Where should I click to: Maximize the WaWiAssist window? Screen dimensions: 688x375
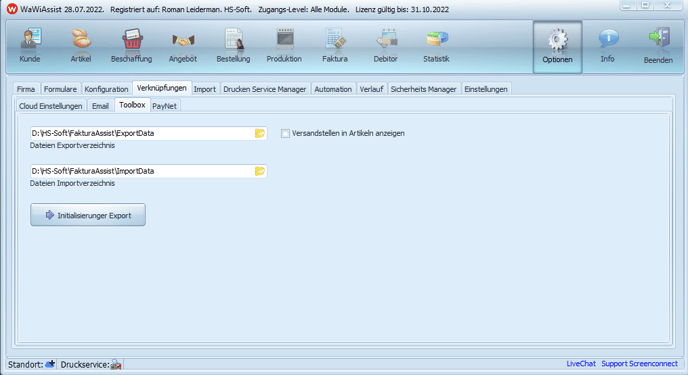(x=645, y=5)
